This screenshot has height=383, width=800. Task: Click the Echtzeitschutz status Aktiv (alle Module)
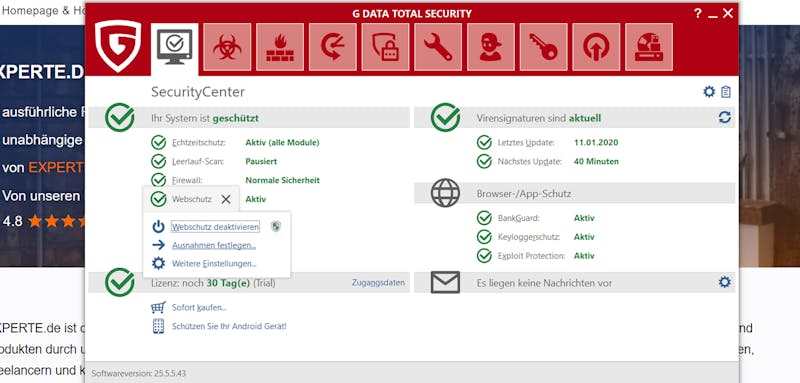click(282, 142)
